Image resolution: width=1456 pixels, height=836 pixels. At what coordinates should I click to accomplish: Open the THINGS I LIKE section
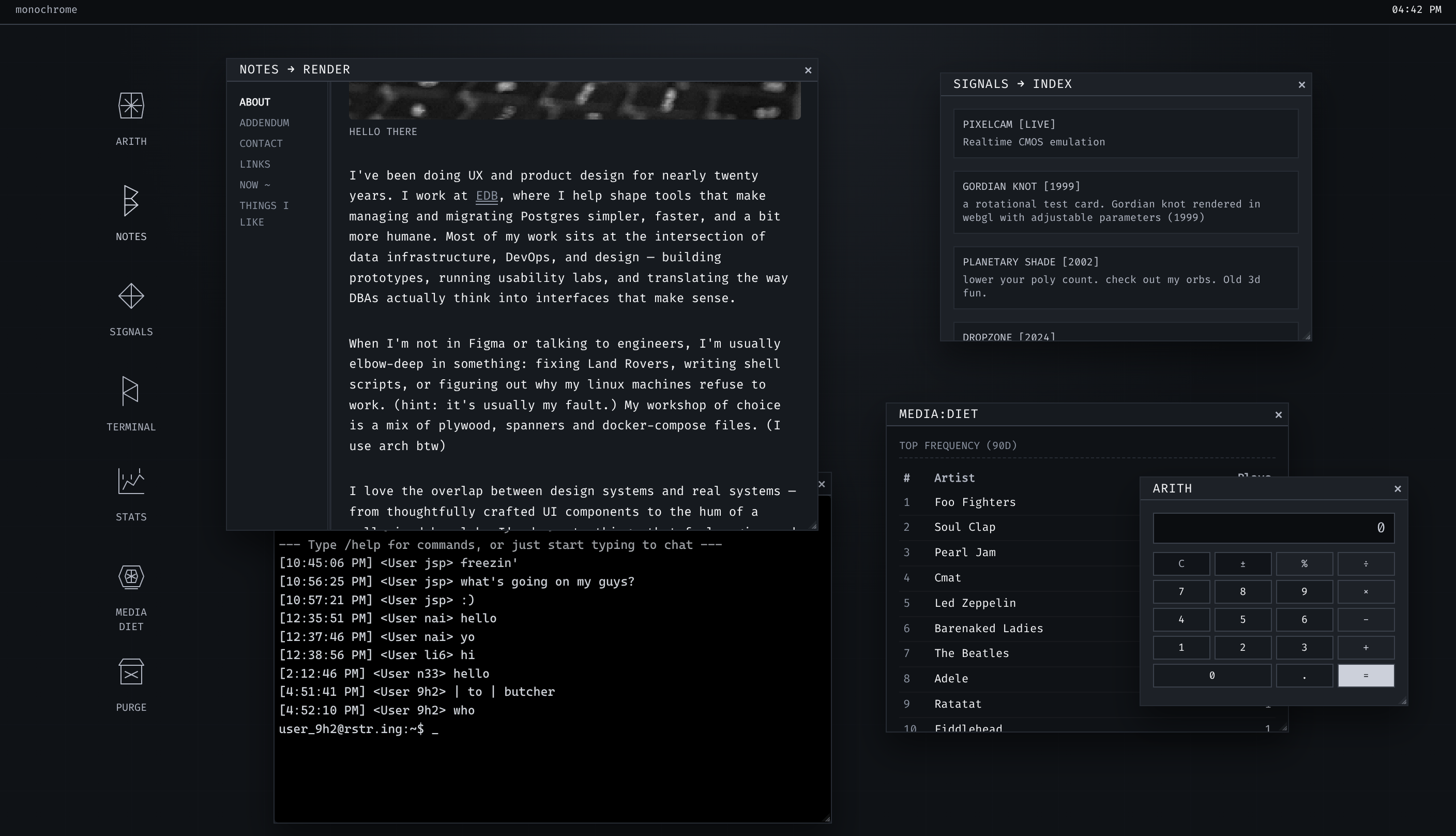(x=264, y=214)
